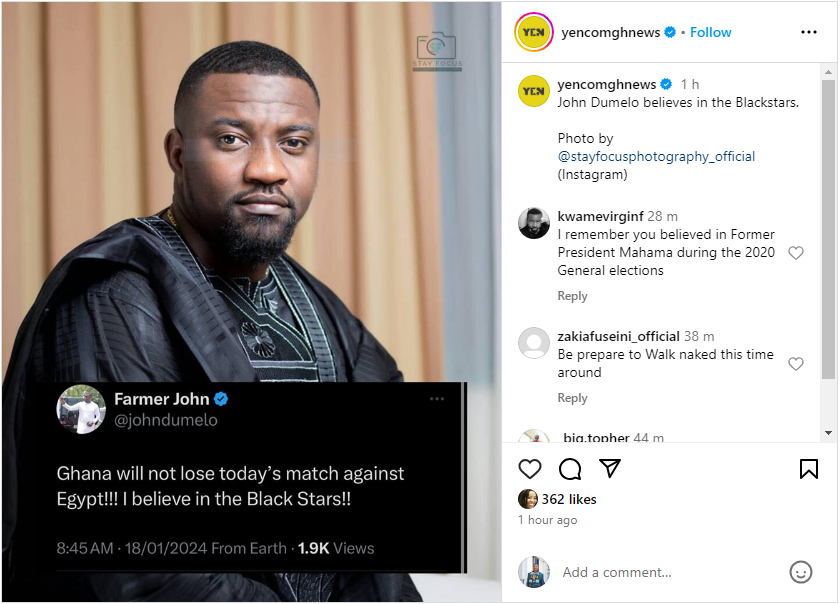Click yencomghnews avatar in post header
This screenshot has width=840, height=604.
tap(533, 32)
